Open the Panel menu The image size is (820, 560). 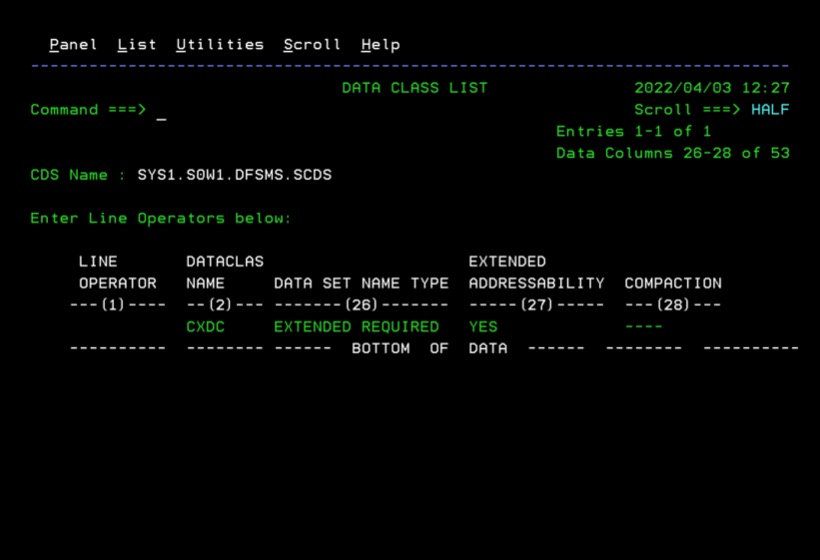[73, 45]
